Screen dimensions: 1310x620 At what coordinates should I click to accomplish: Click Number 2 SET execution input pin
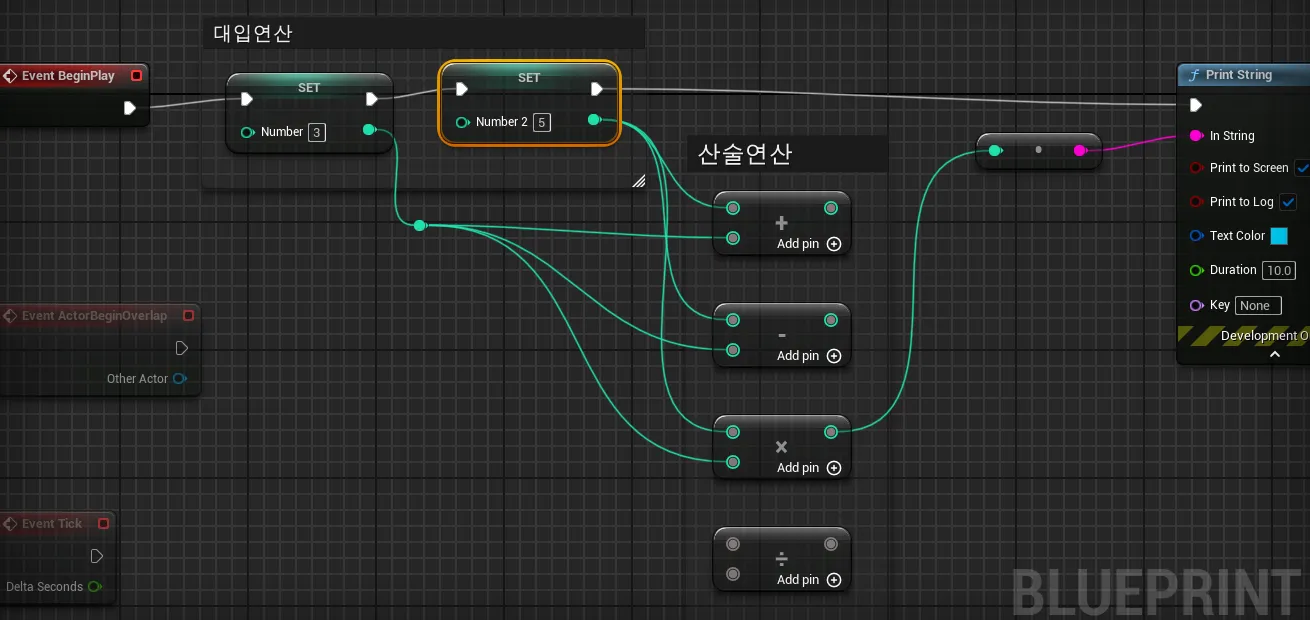[x=462, y=89]
